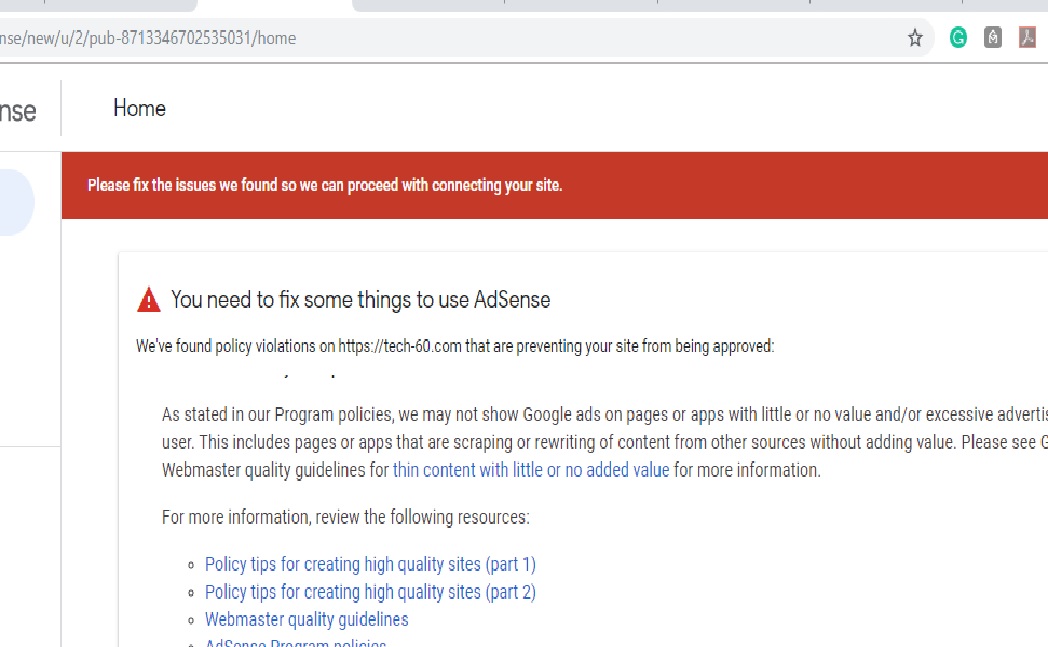
Task: Open 'thin content with little or no added value' link
Action: tap(531, 469)
